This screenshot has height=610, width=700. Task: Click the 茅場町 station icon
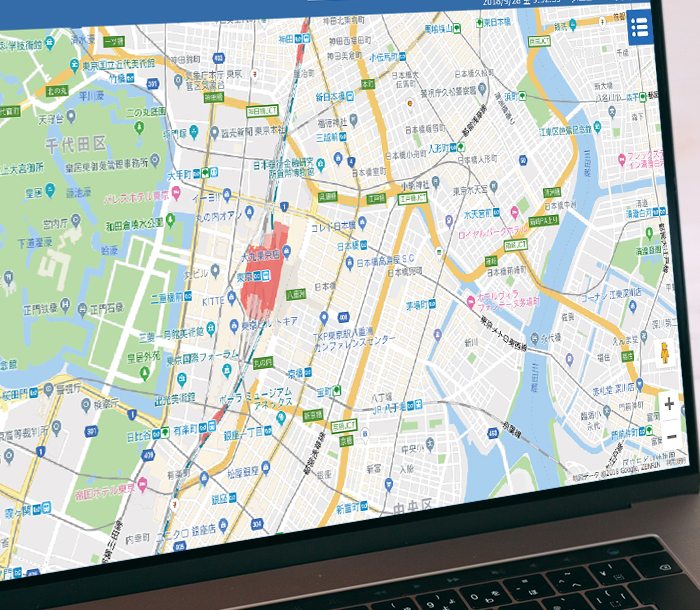[x=432, y=304]
